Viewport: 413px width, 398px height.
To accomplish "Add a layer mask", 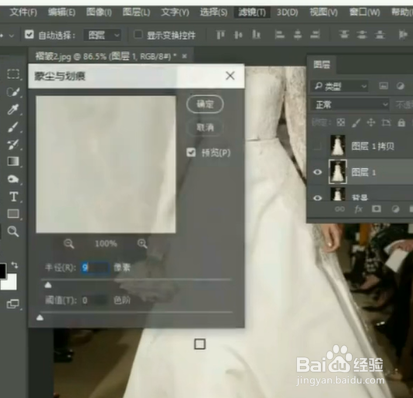I will 376,209.
